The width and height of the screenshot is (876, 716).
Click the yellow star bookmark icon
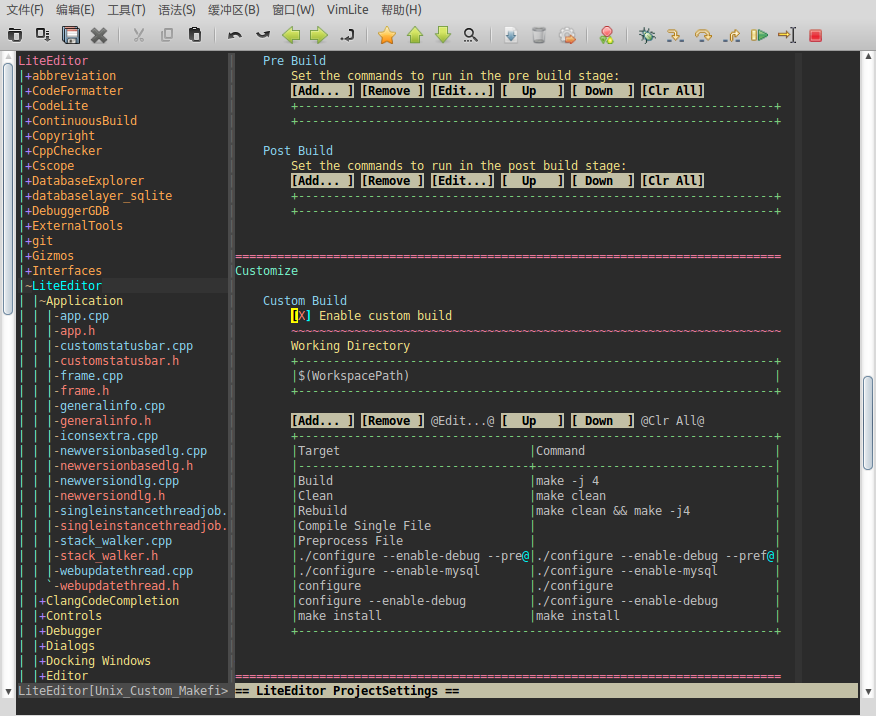pyautogui.click(x=387, y=35)
